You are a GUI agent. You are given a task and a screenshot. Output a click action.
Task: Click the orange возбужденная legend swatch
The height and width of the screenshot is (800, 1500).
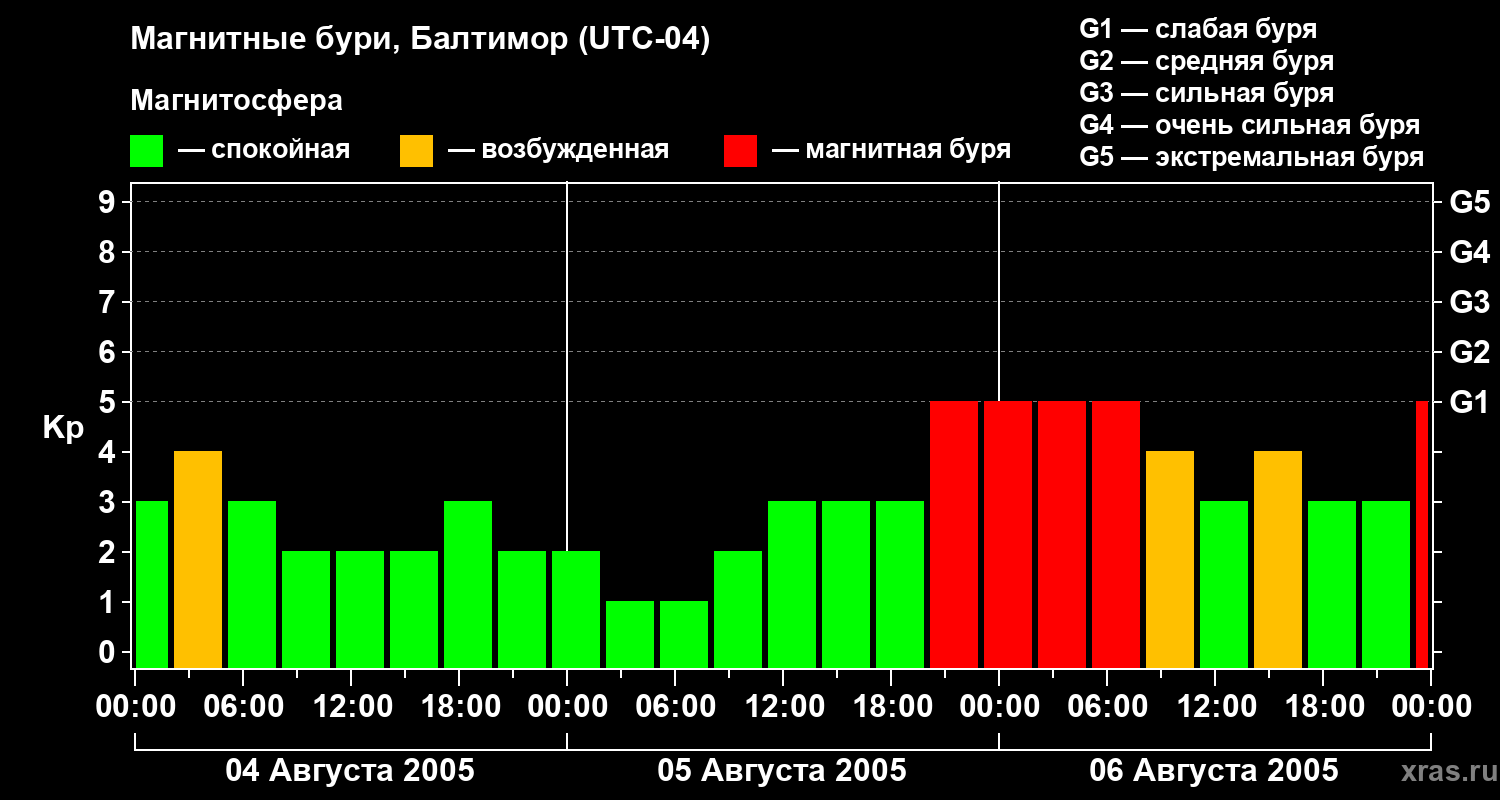(417, 151)
